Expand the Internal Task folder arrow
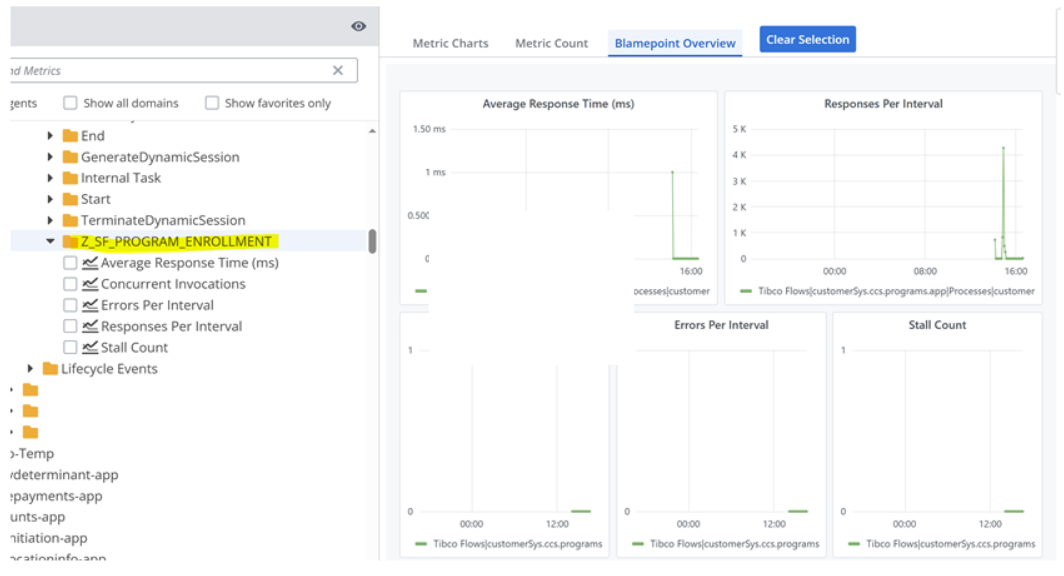Screen dimensions: 1064x576 50,178
